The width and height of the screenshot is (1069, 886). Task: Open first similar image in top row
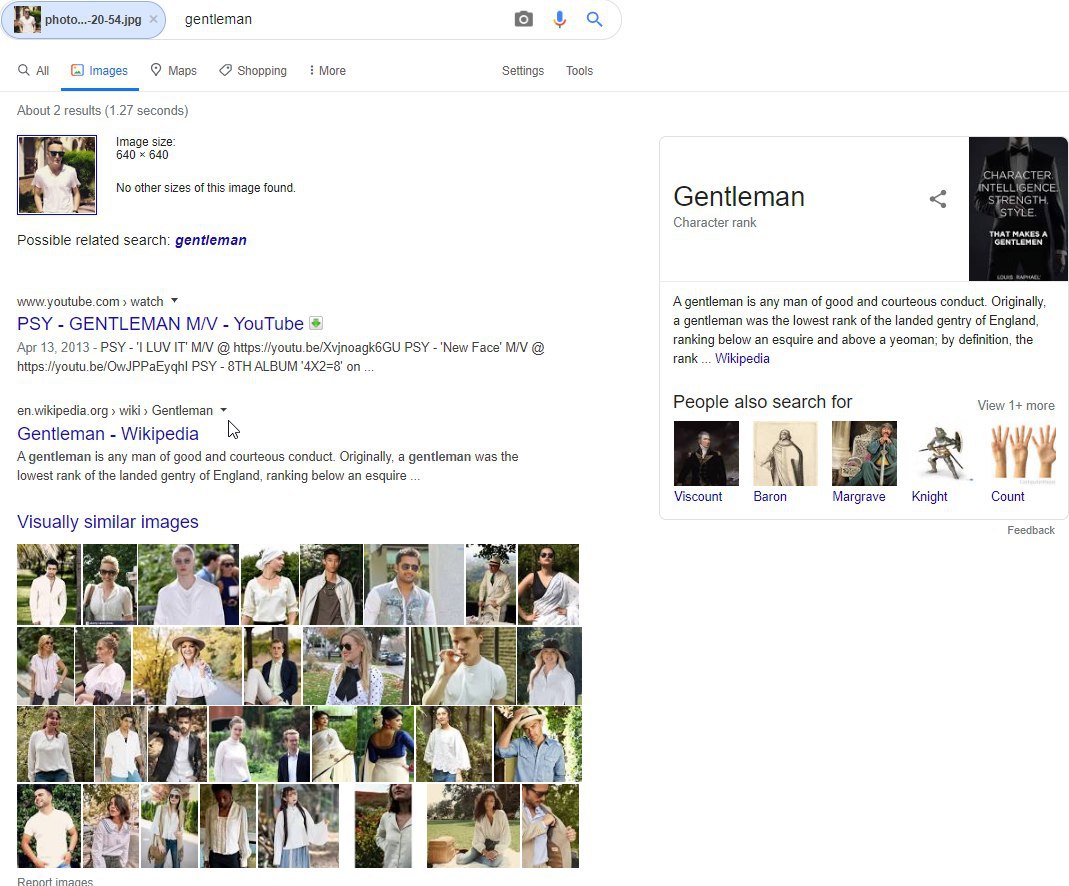point(48,584)
